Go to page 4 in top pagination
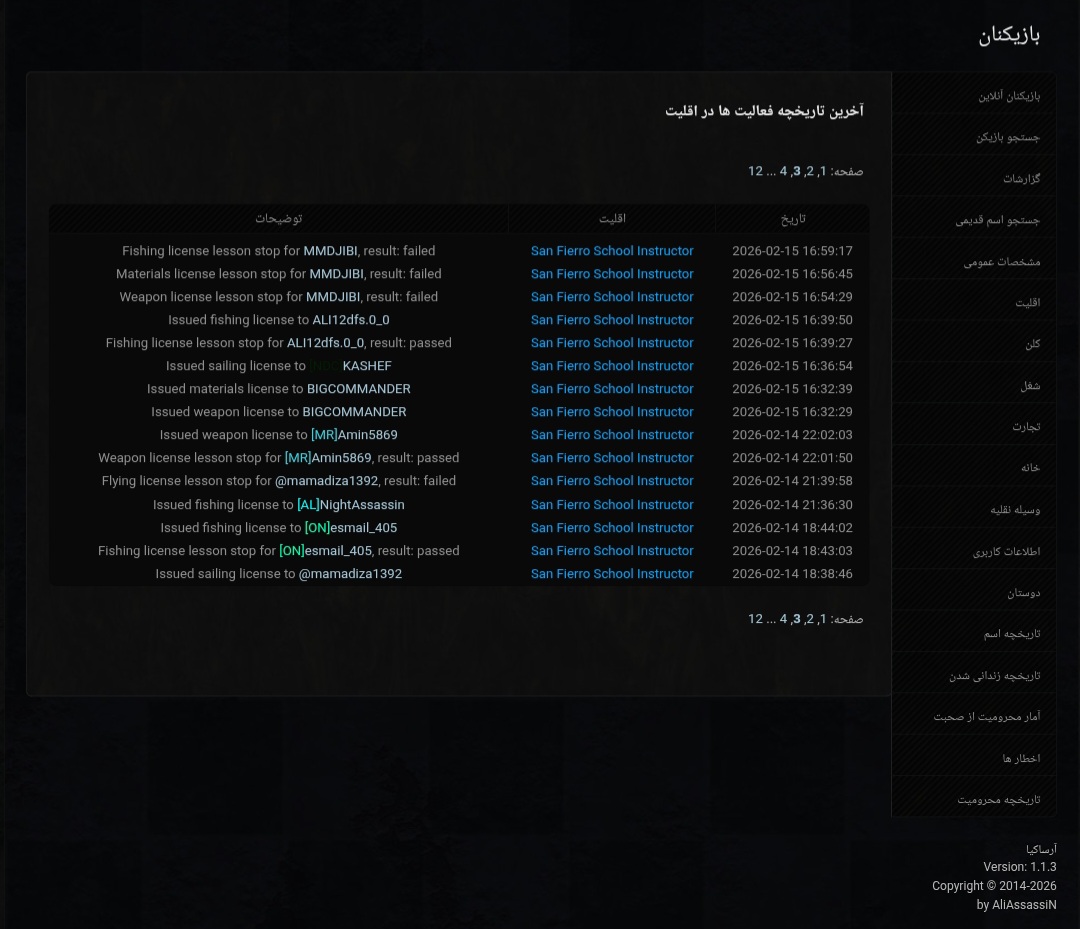The width and height of the screenshot is (1080, 929). (x=783, y=171)
